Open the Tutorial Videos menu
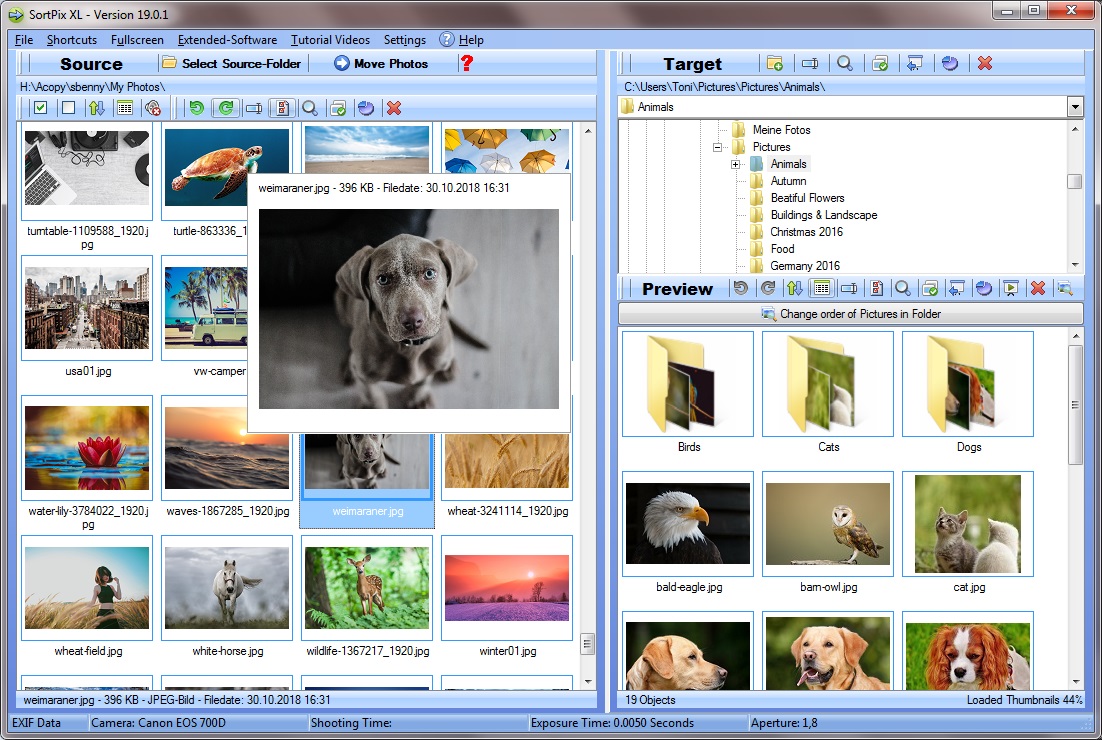The height and width of the screenshot is (740, 1102). point(330,40)
